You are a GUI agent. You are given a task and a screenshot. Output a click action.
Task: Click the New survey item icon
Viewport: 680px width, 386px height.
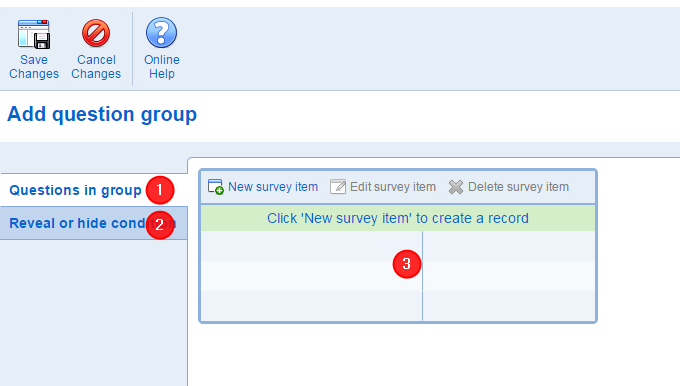pos(216,187)
